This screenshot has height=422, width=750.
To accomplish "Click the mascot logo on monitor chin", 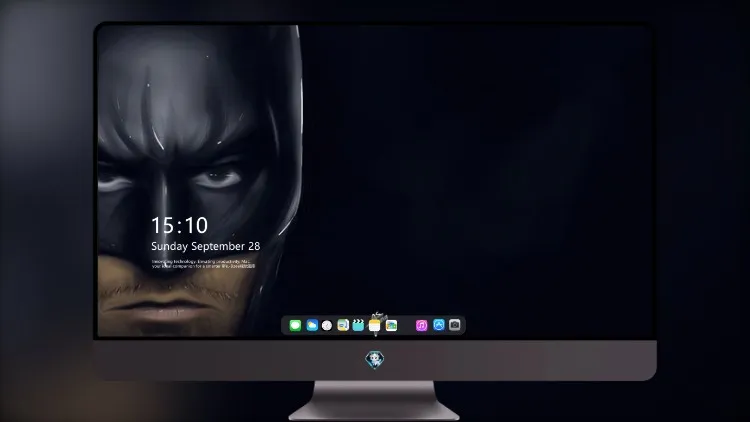I will point(375,360).
